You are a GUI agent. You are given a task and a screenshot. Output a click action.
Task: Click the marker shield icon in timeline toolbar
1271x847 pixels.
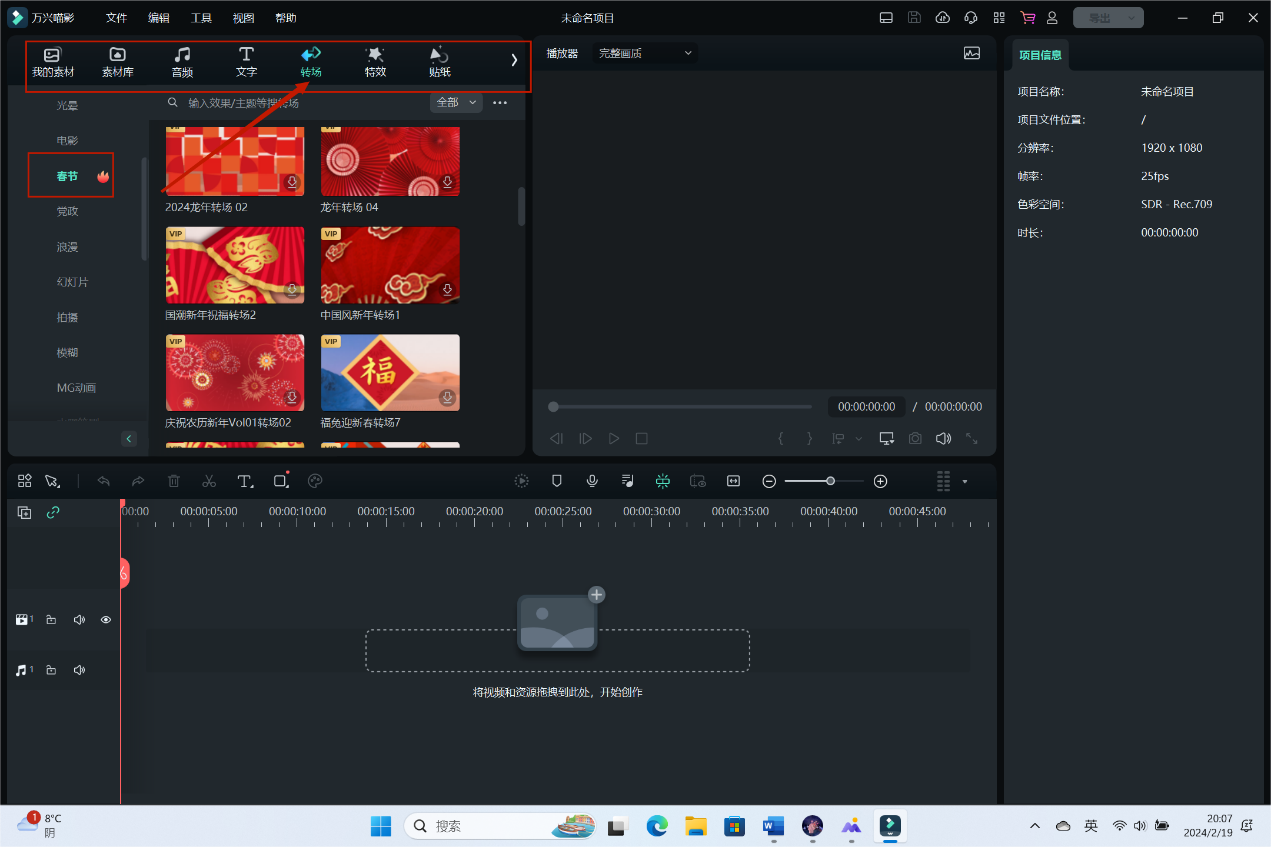pyautogui.click(x=557, y=481)
